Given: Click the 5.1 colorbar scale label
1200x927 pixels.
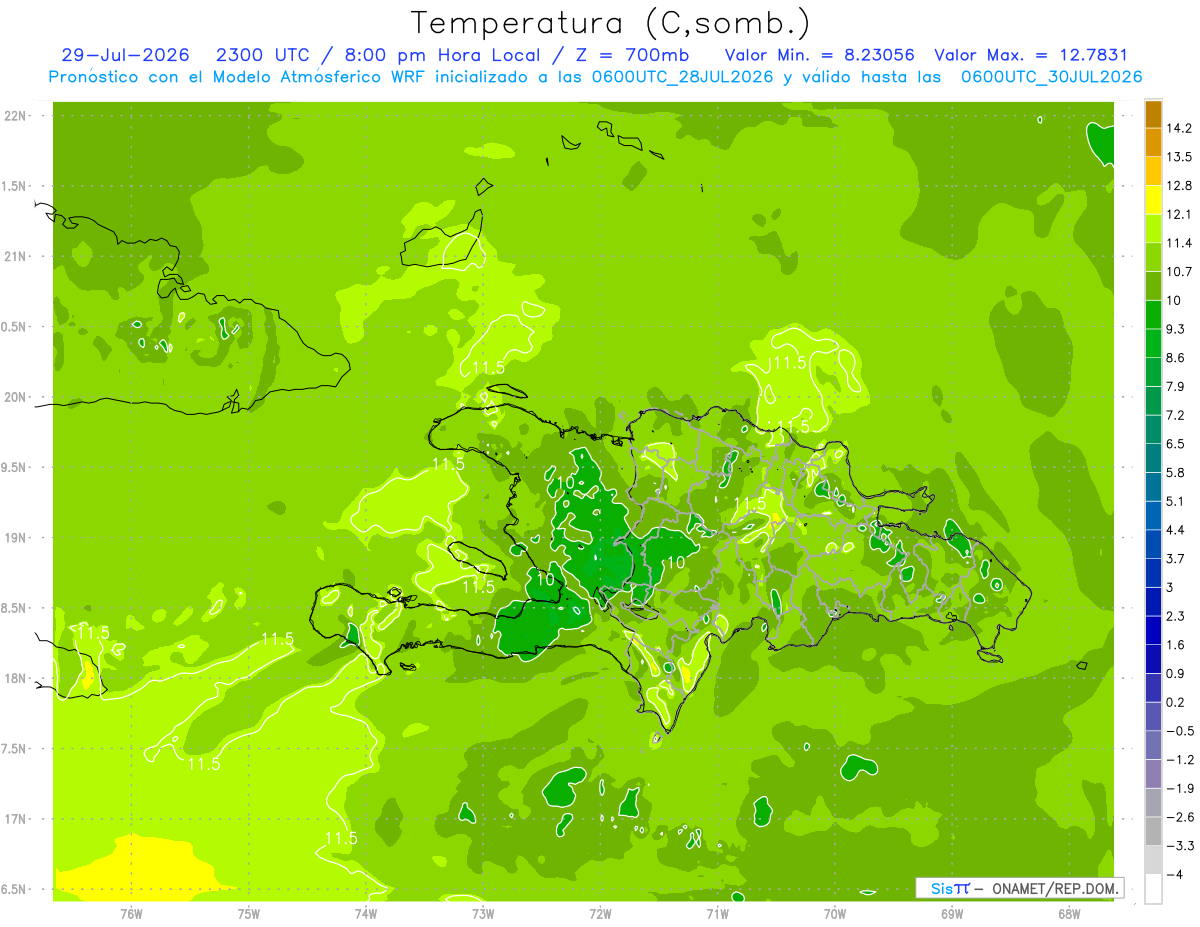Looking at the screenshot, I should point(1177,500).
